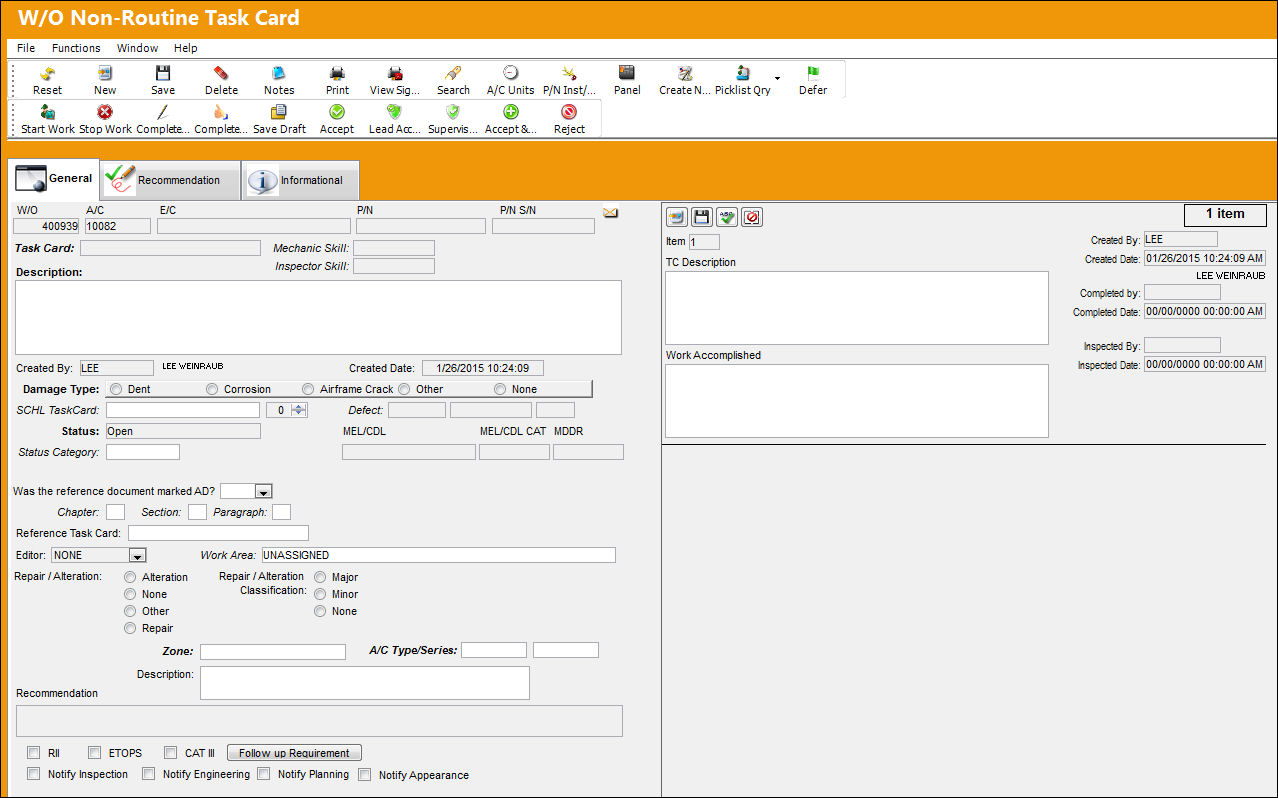
Task: Switch to the Informational tab
Action: (x=301, y=180)
